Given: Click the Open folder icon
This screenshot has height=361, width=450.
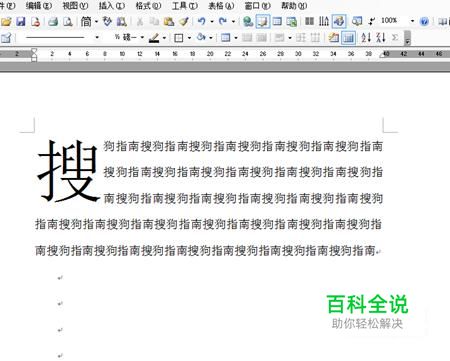Looking at the screenshot, I should click(6, 22).
